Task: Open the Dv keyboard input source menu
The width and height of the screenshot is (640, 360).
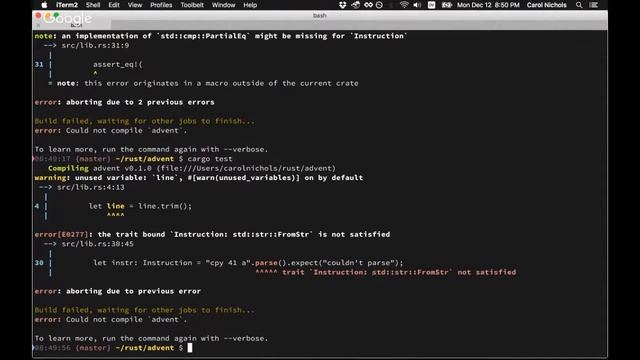Action: coord(431,5)
